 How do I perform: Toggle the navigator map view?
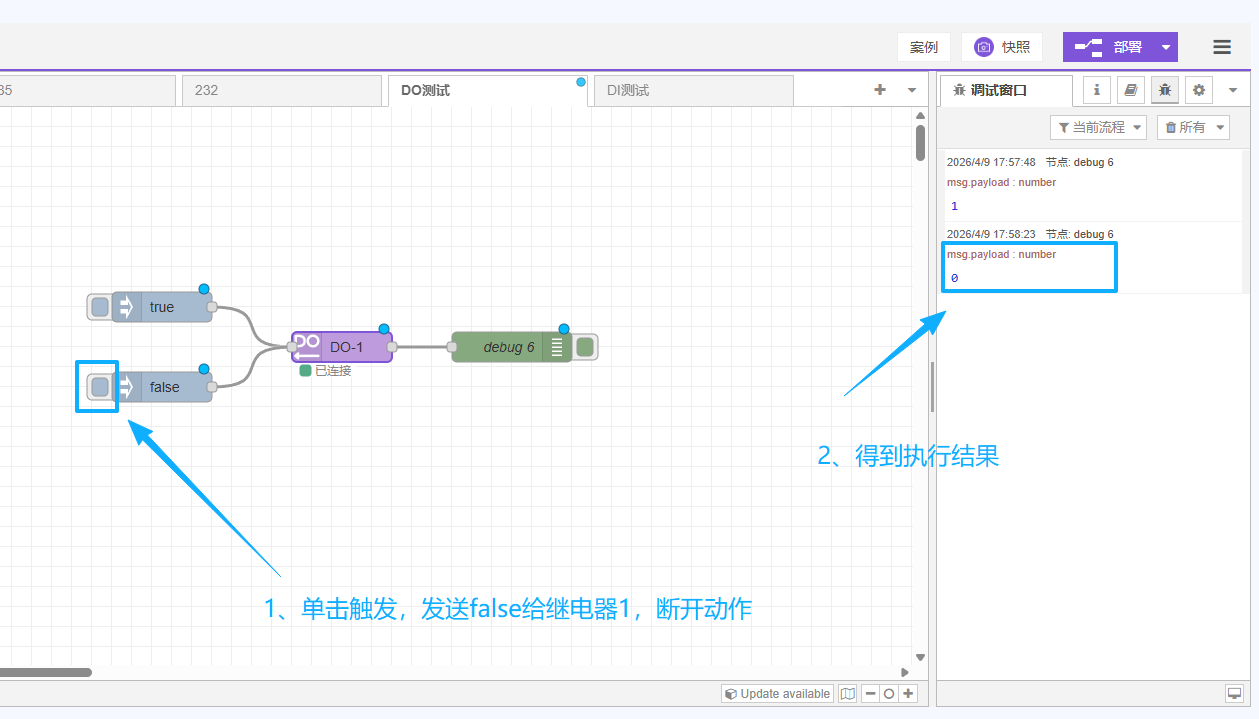(x=848, y=694)
